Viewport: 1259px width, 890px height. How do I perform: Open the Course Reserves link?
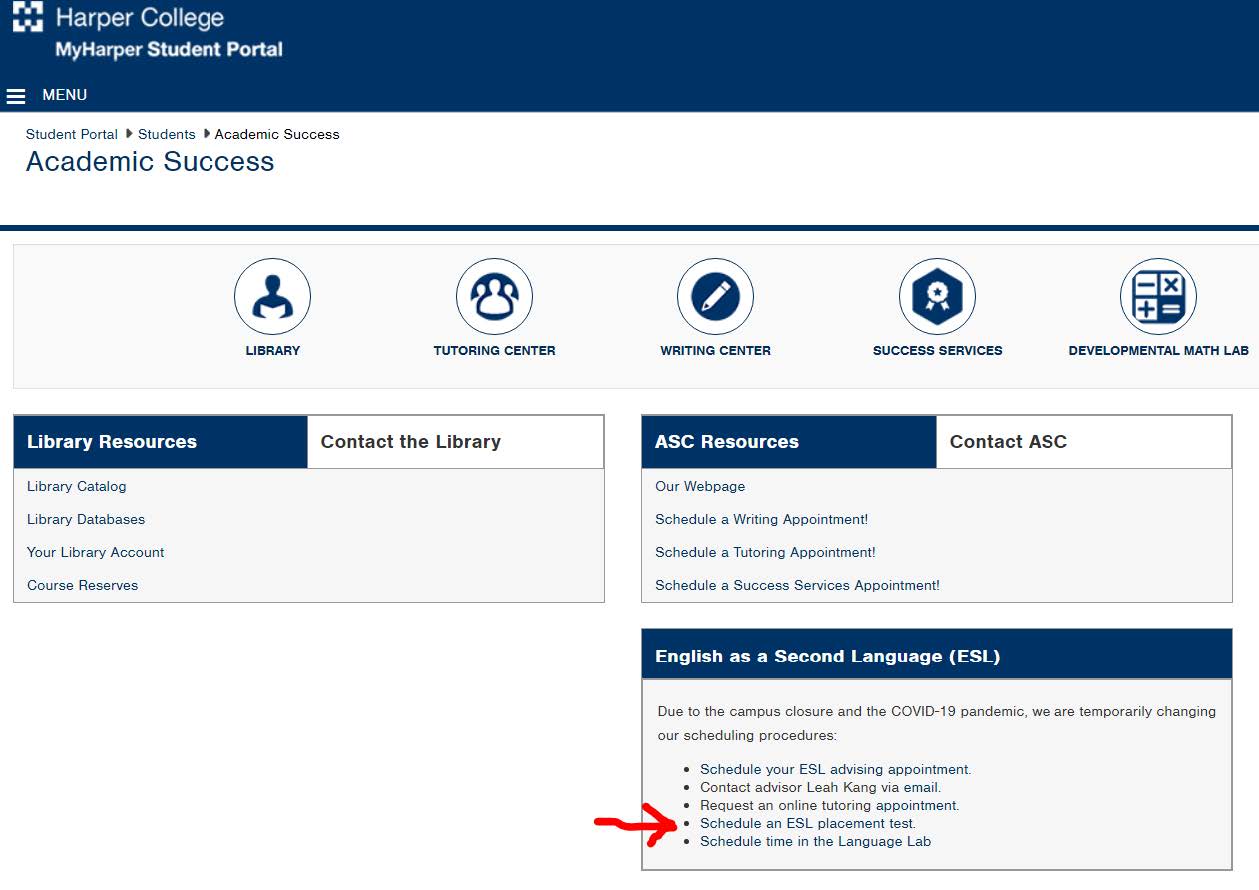click(x=83, y=585)
